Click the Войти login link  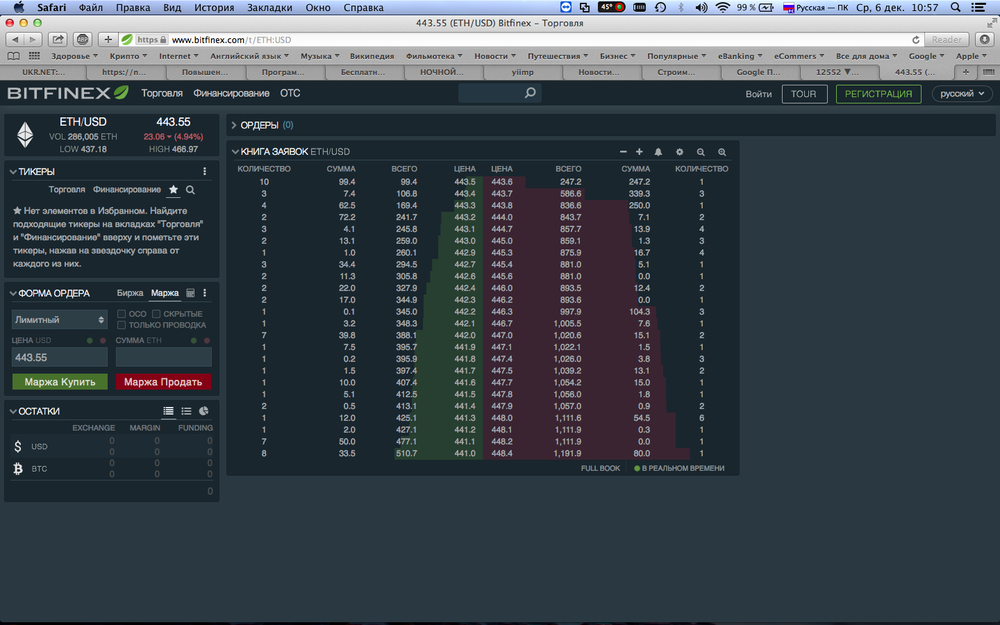(758, 94)
